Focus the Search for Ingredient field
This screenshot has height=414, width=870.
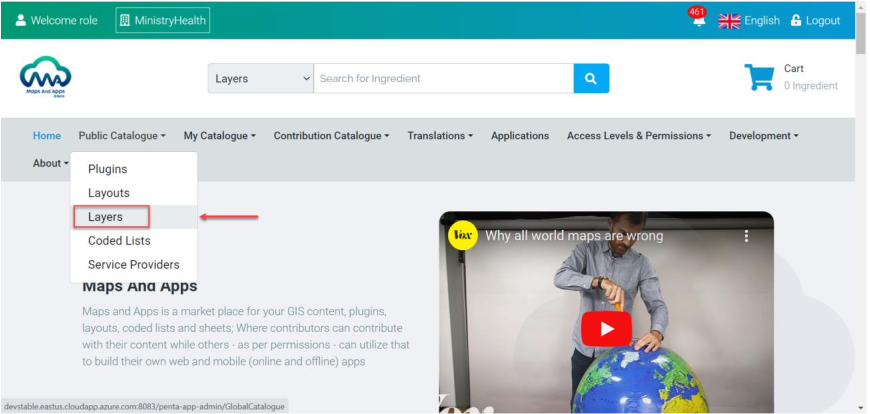[x=443, y=78]
